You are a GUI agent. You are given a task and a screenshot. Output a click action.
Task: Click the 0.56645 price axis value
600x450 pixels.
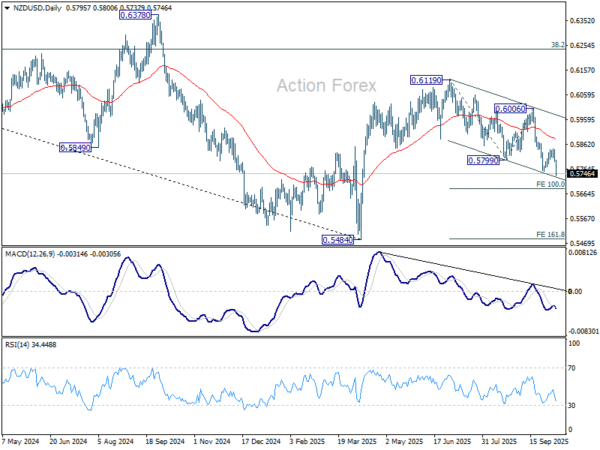[x=583, y=194]
